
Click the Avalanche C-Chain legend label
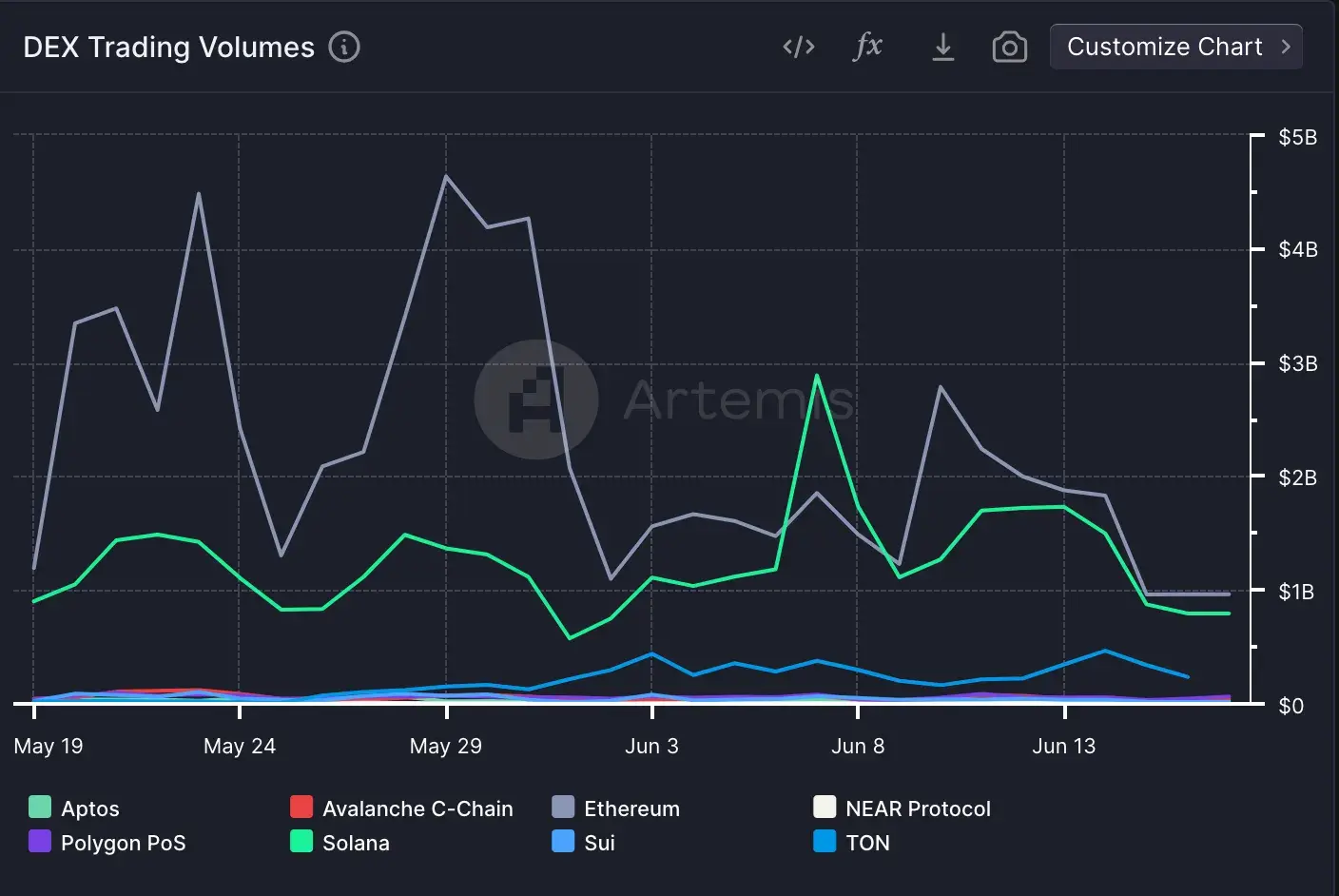click(417, 808)
